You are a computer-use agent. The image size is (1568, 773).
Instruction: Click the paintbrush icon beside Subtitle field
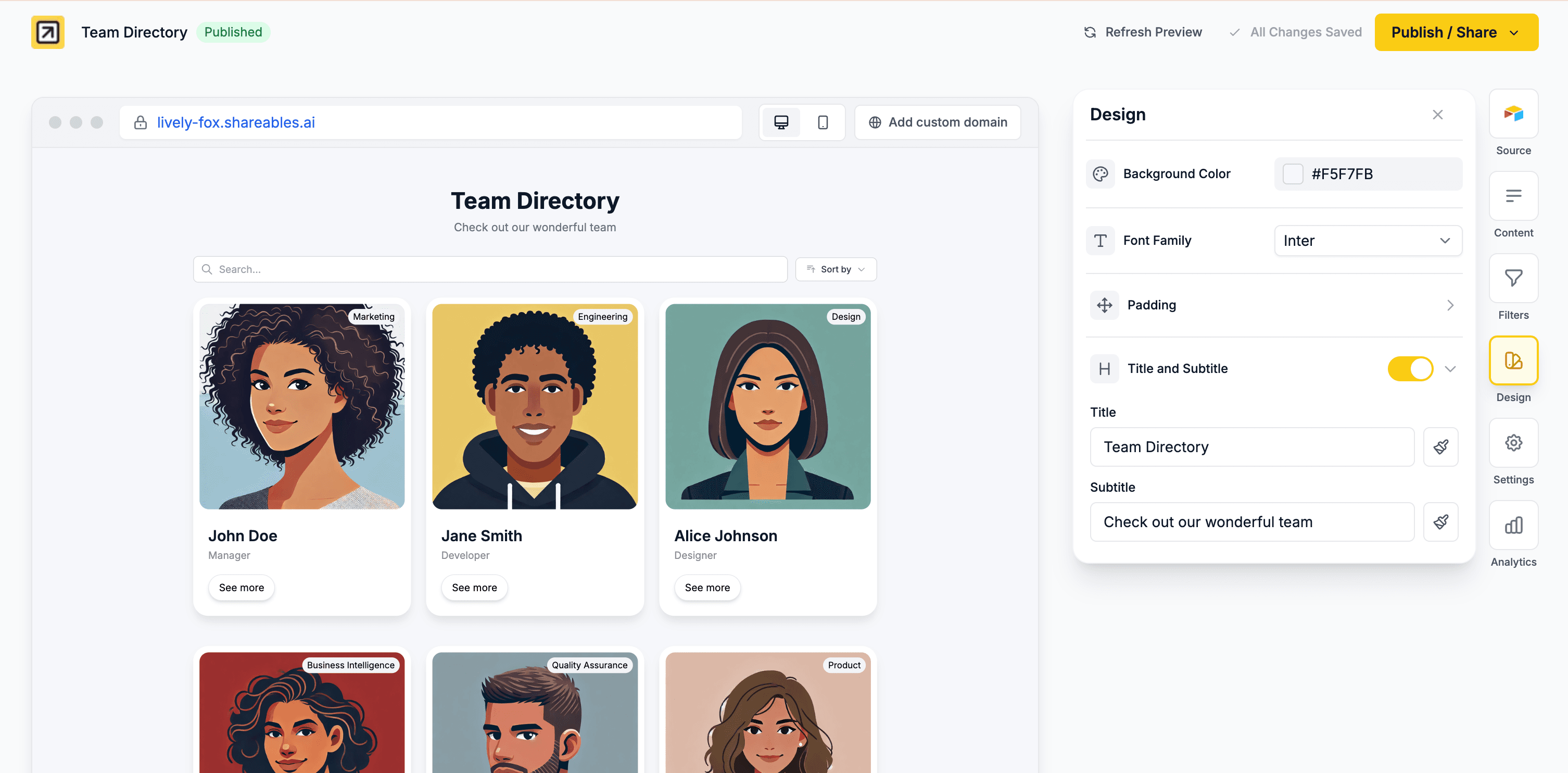[x=1440, y=522]
